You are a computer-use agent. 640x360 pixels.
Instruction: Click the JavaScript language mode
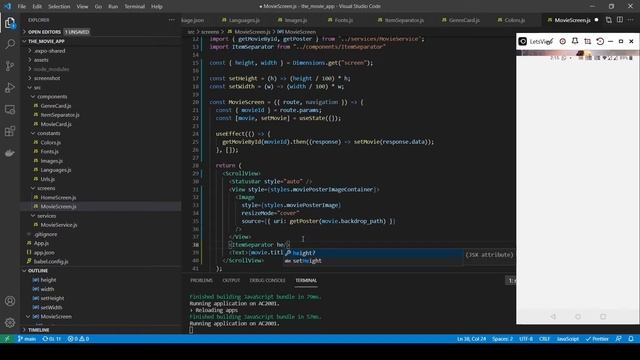(568, 339)
